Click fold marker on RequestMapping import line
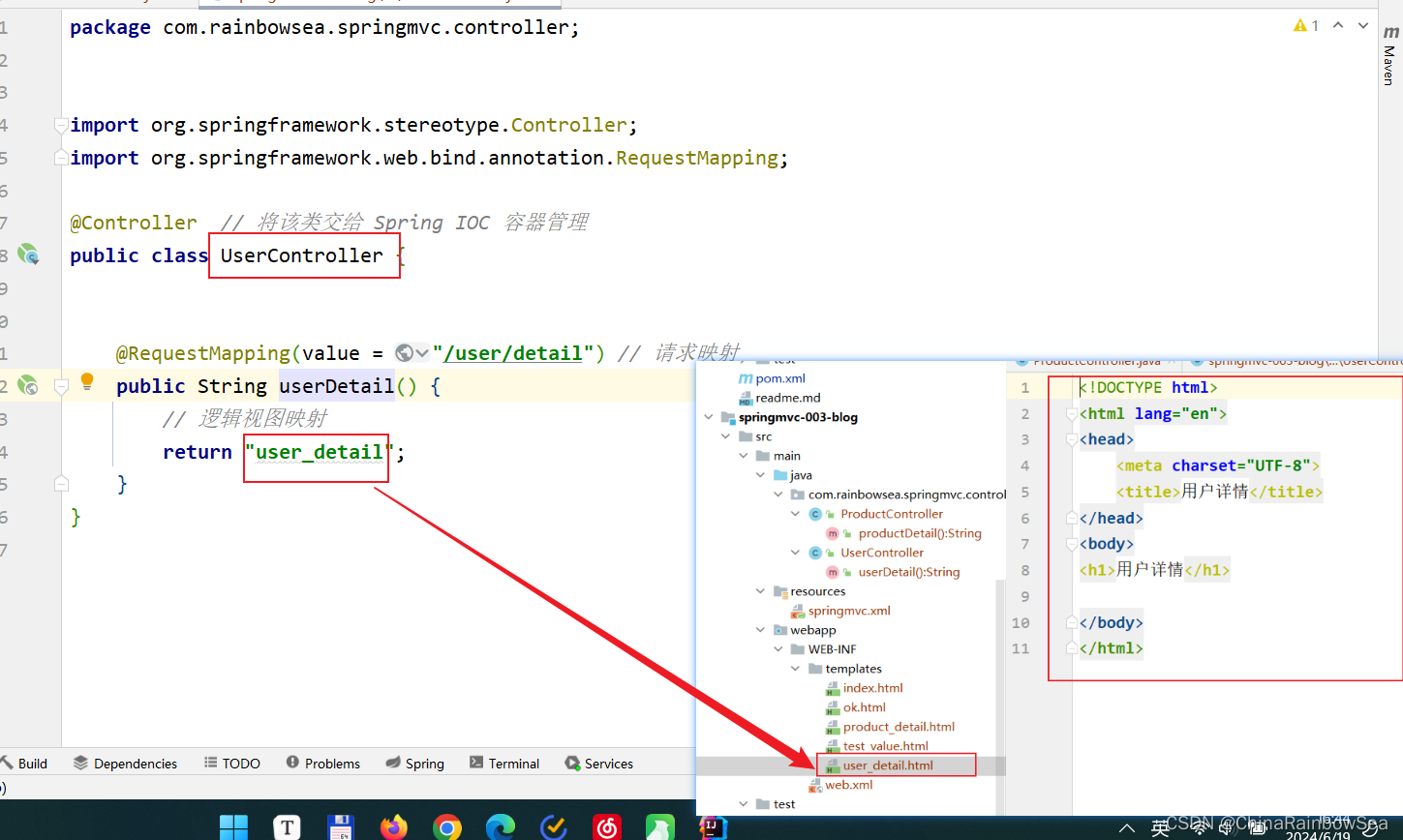Image resolution: width=1403 pixels, height=840 pixels. (x=61, y=158)
